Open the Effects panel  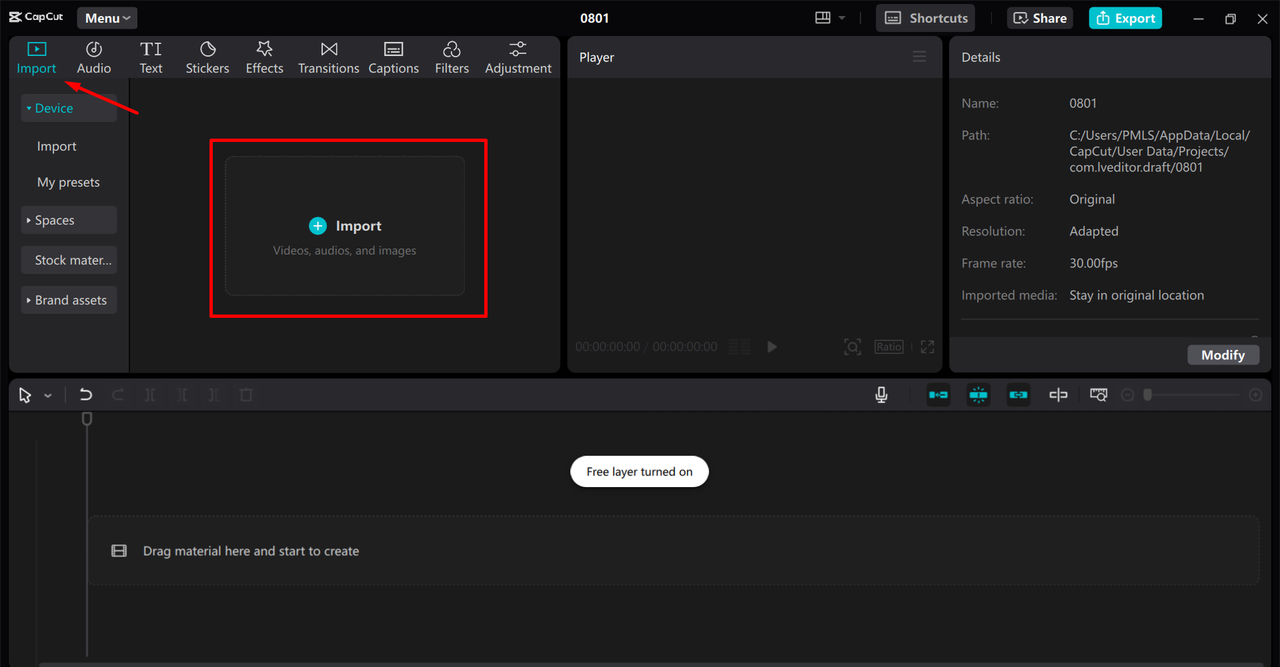pyautogui.click(x=264, y=58)
